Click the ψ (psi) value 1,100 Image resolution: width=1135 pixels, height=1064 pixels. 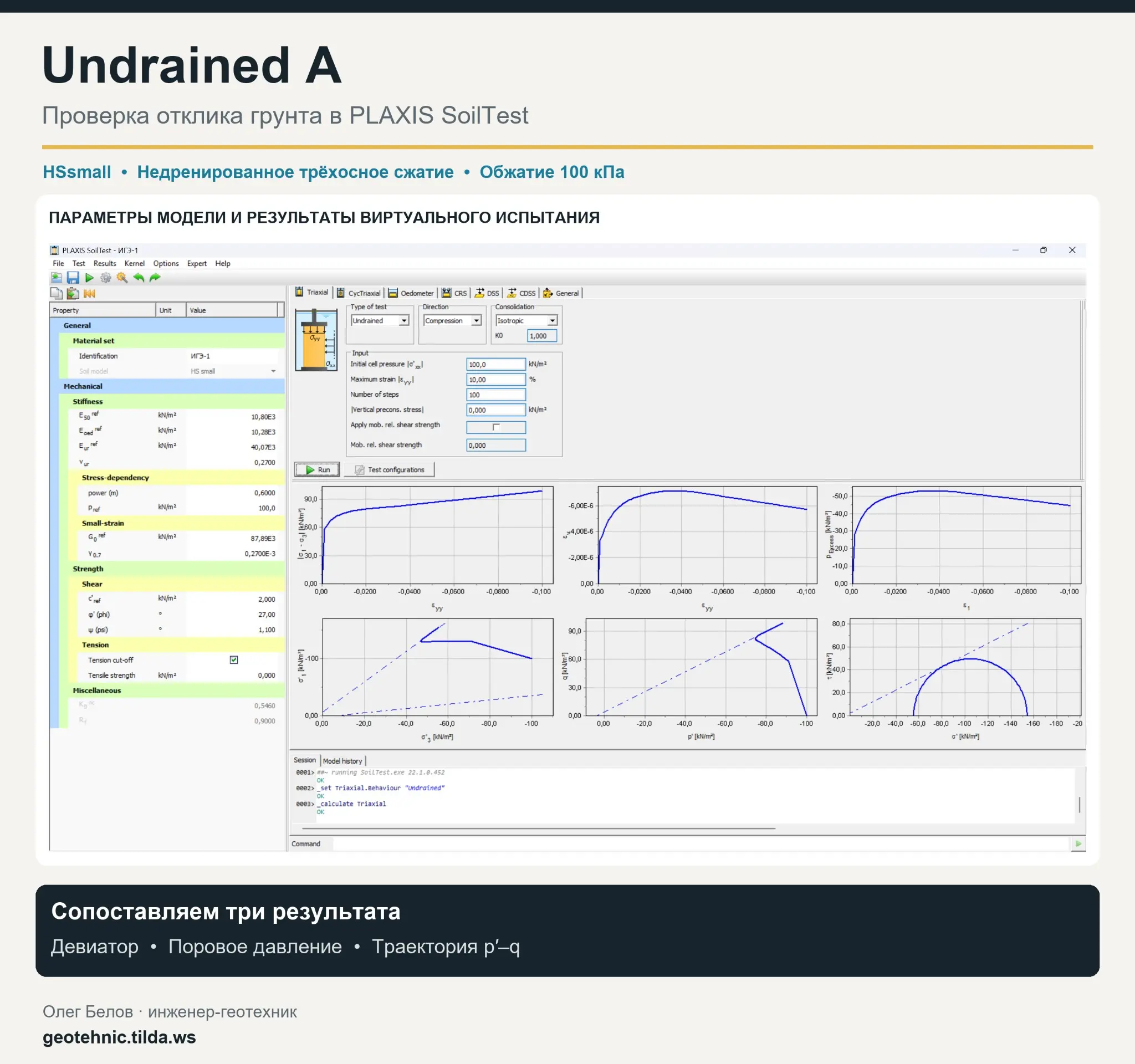[267, 630]
